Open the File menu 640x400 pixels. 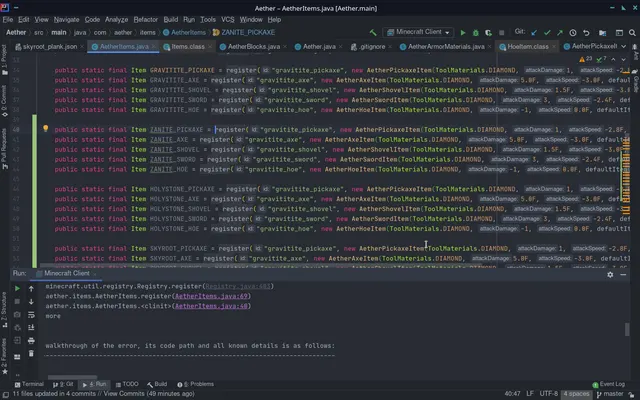coord(8,20)
